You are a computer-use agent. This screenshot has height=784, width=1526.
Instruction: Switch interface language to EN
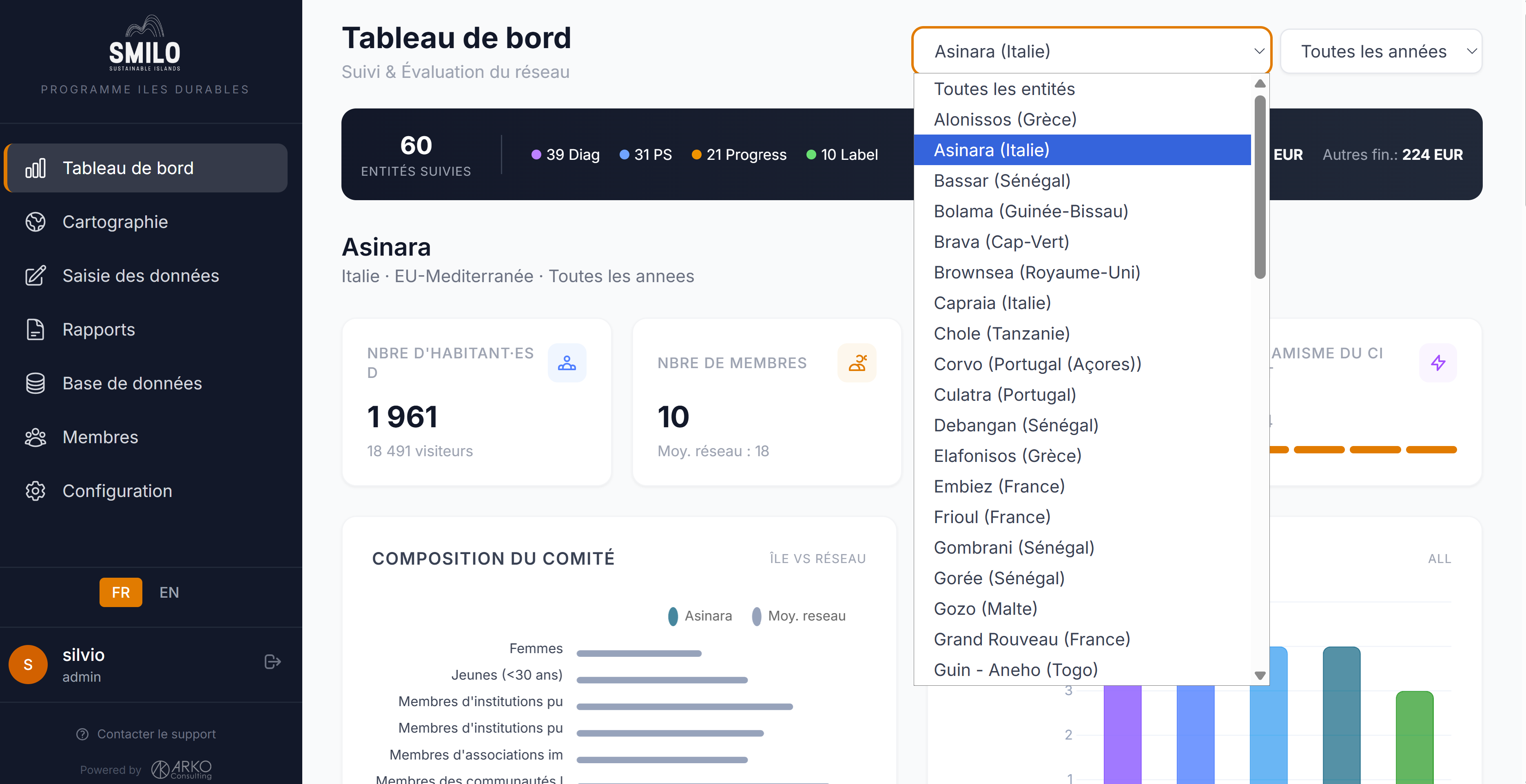pos(169,592)
